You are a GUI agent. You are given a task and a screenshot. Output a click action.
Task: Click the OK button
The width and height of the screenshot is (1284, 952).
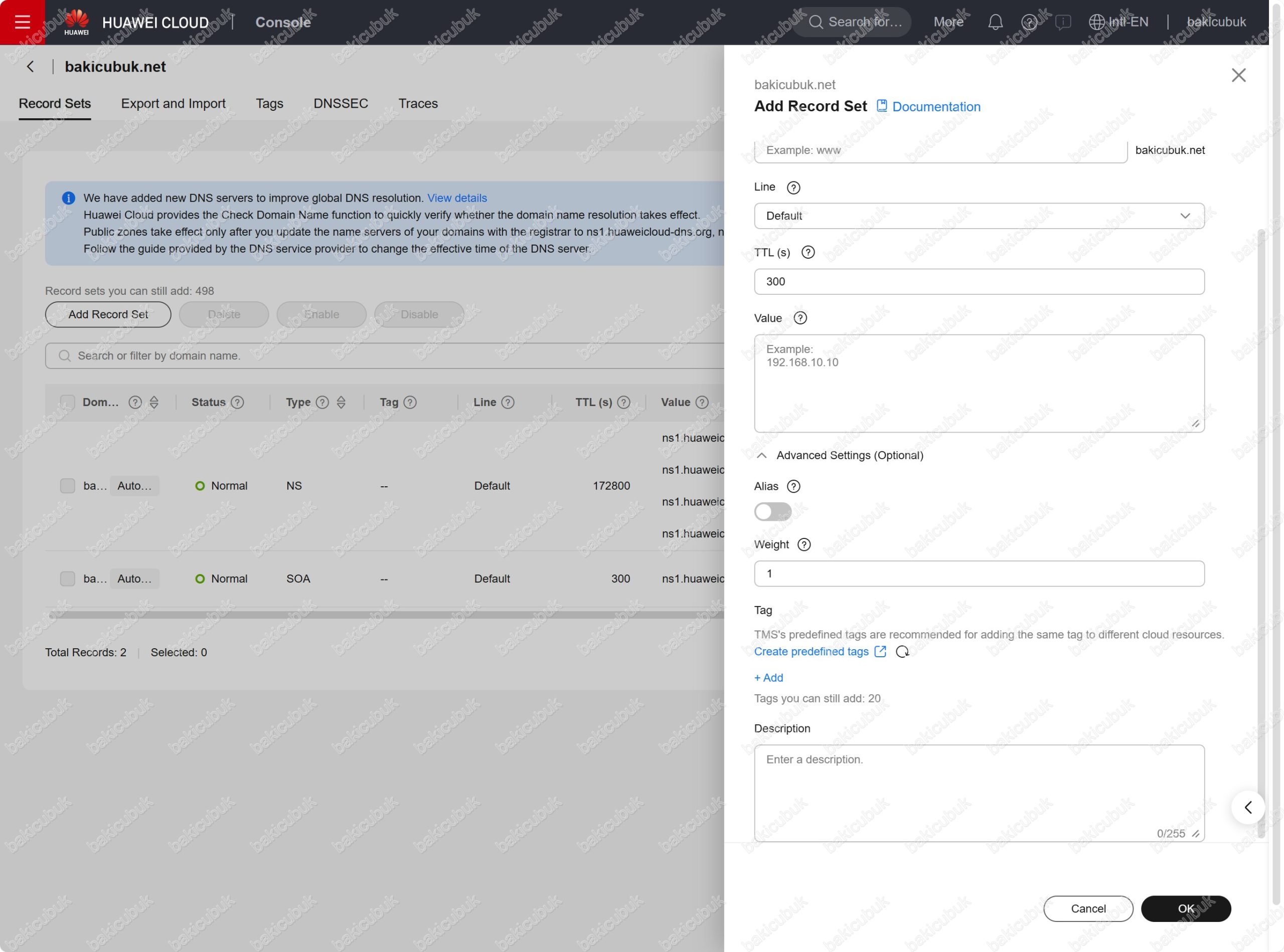(1185, 909)
